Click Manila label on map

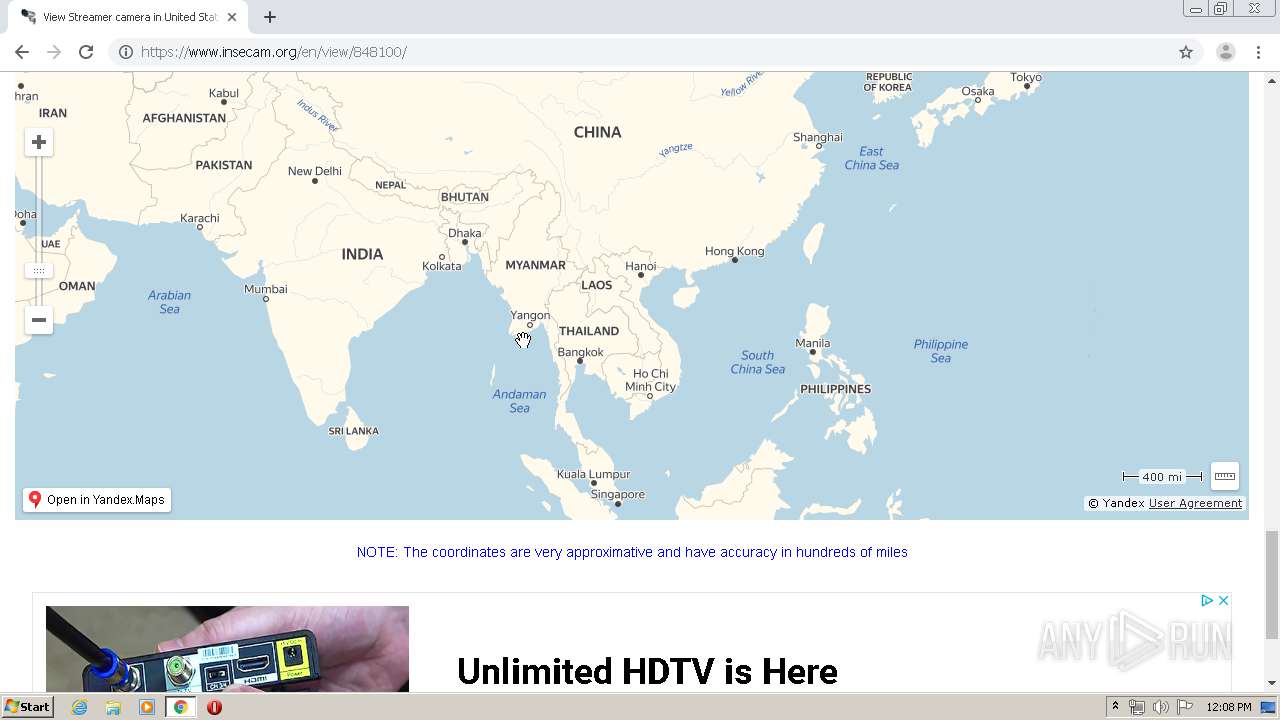(x=812, y=343)
